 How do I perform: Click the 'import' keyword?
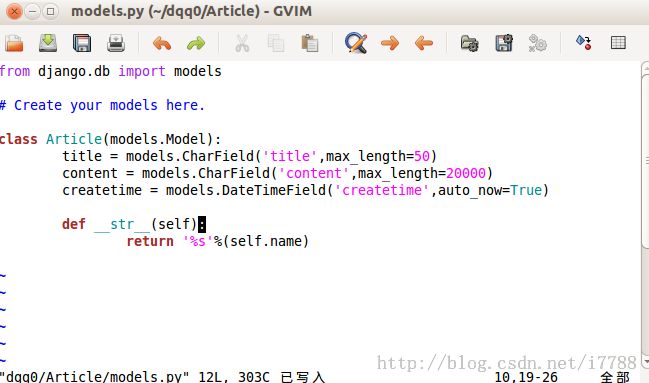click(x=142, y=72)
